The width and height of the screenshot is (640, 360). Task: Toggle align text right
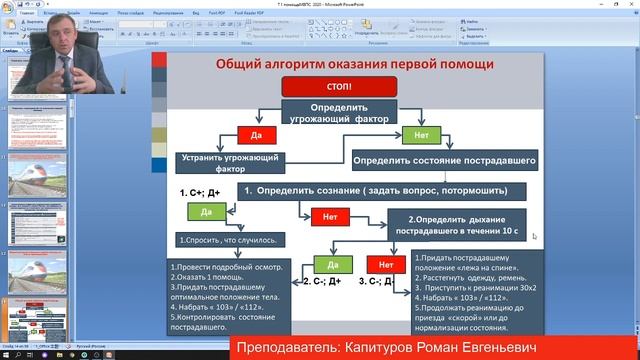click(x=215, y=34)
